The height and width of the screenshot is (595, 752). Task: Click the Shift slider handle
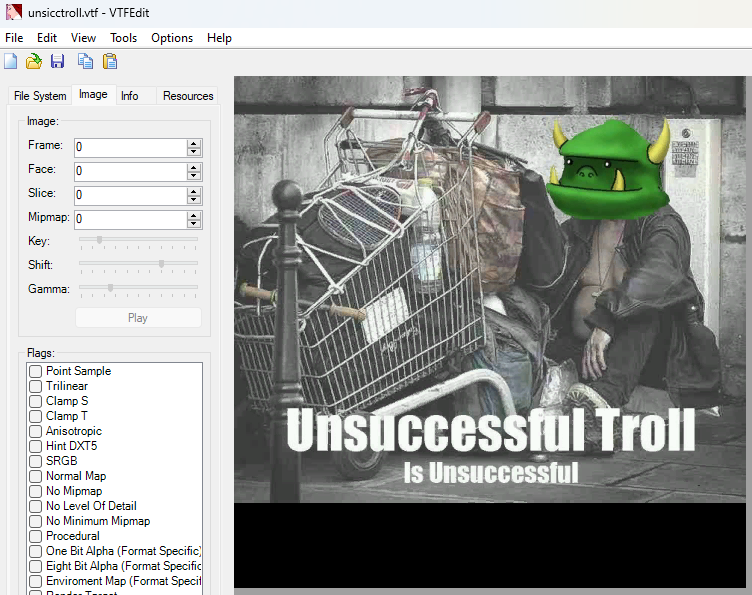[x=162, y=263]
